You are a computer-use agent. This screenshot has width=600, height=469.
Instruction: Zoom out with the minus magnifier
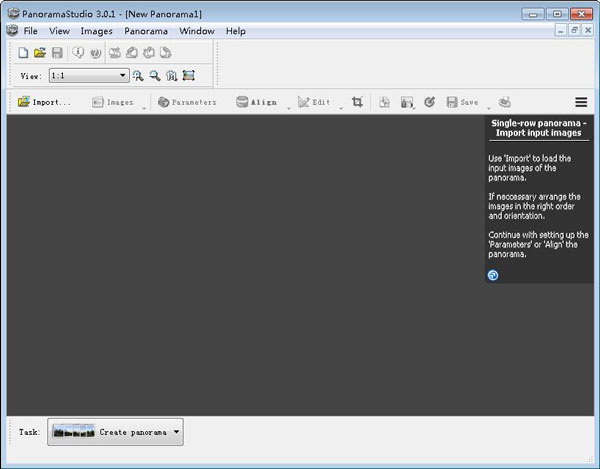click(x=155, y=76)
